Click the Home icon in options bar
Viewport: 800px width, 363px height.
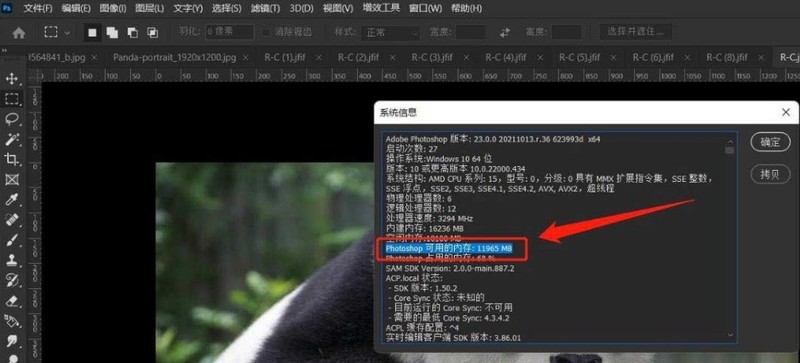(x=19, y=33)
